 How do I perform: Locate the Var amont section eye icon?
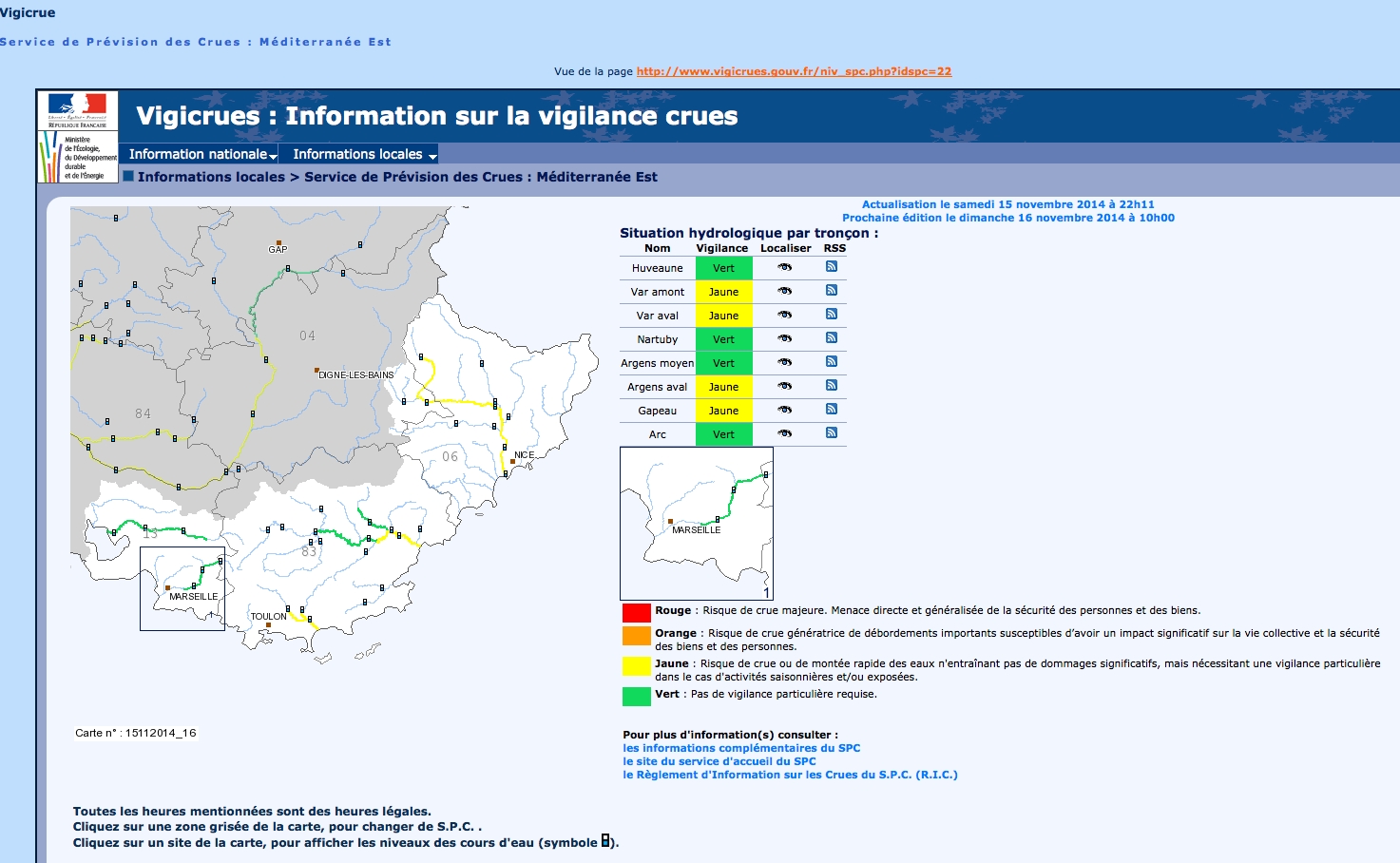[x=785, y=291]
